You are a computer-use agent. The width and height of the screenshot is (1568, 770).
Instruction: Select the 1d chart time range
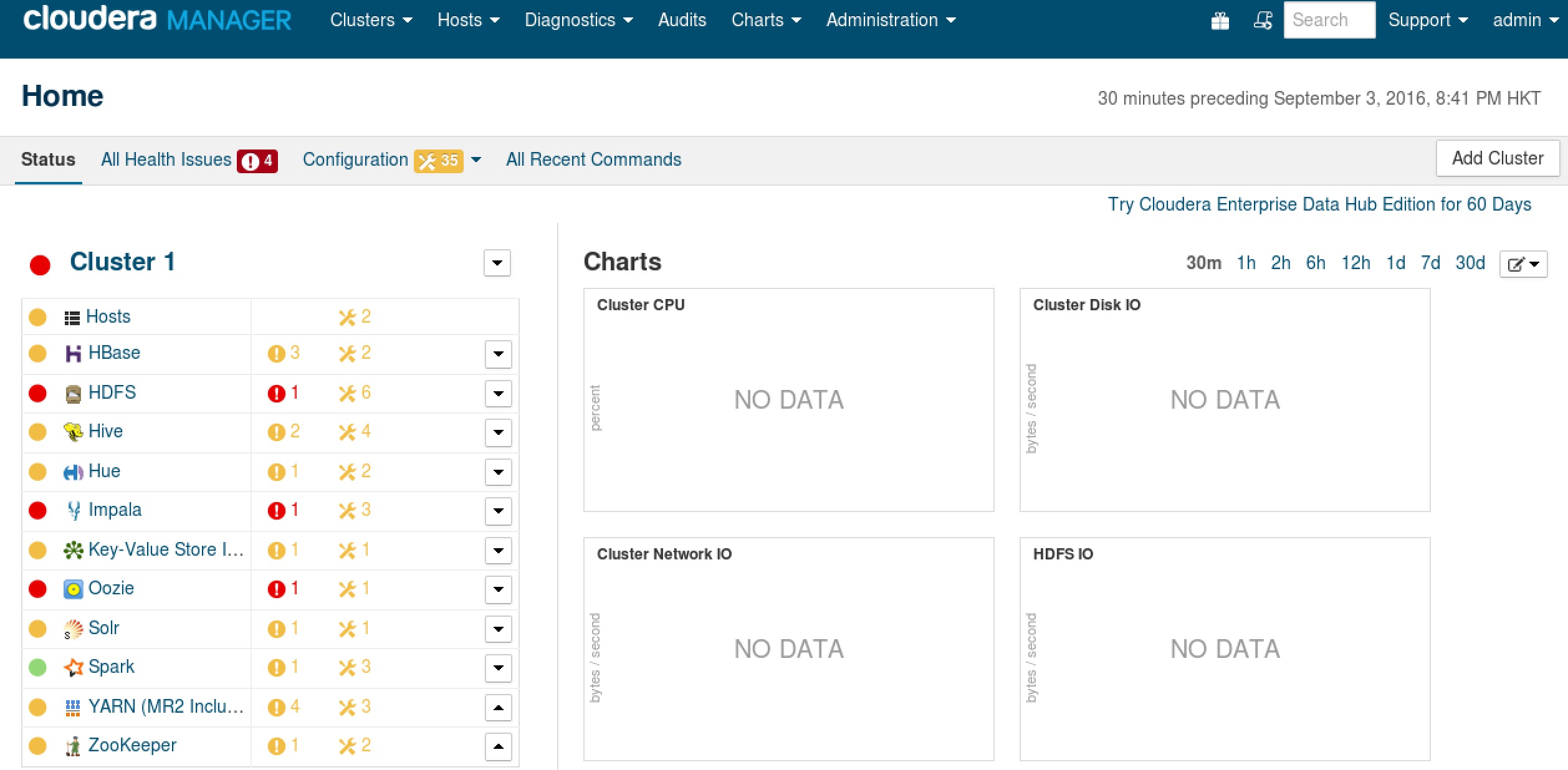(1395, 263)
